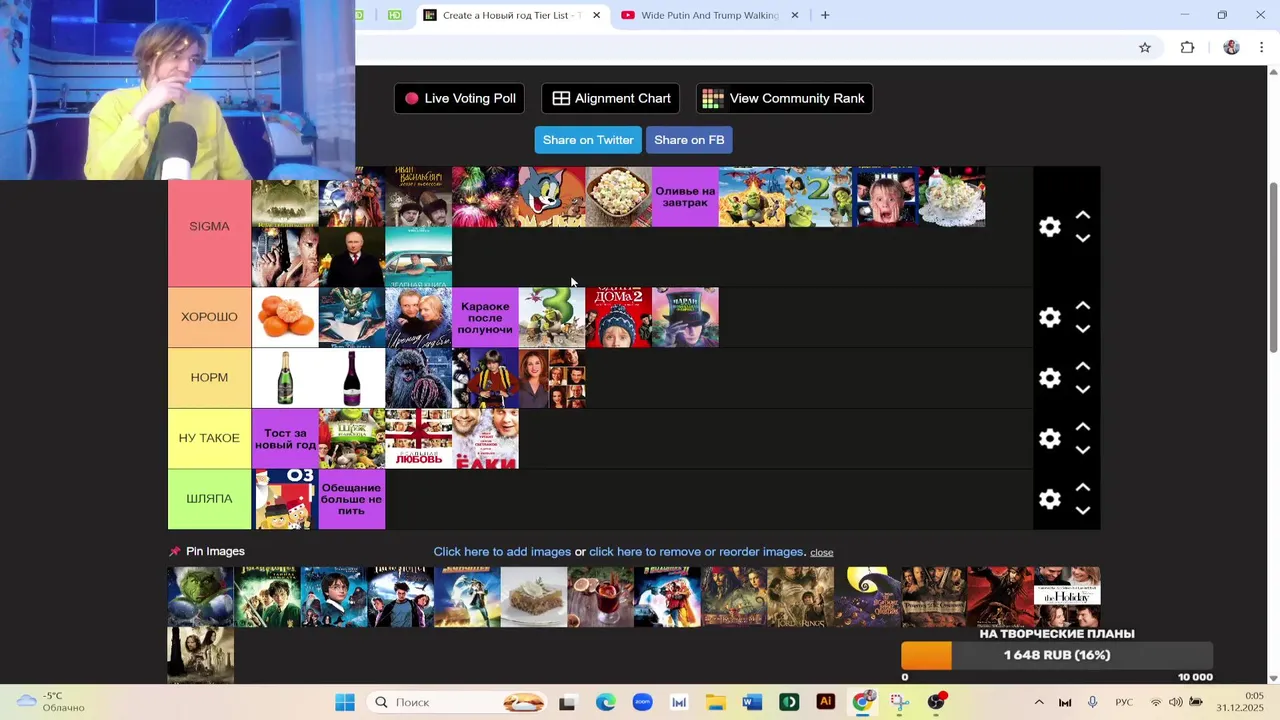1280x720 pixels.
Task: Pick the Grinch thumbnail in image tray
Action: click(x=200, y=597)
